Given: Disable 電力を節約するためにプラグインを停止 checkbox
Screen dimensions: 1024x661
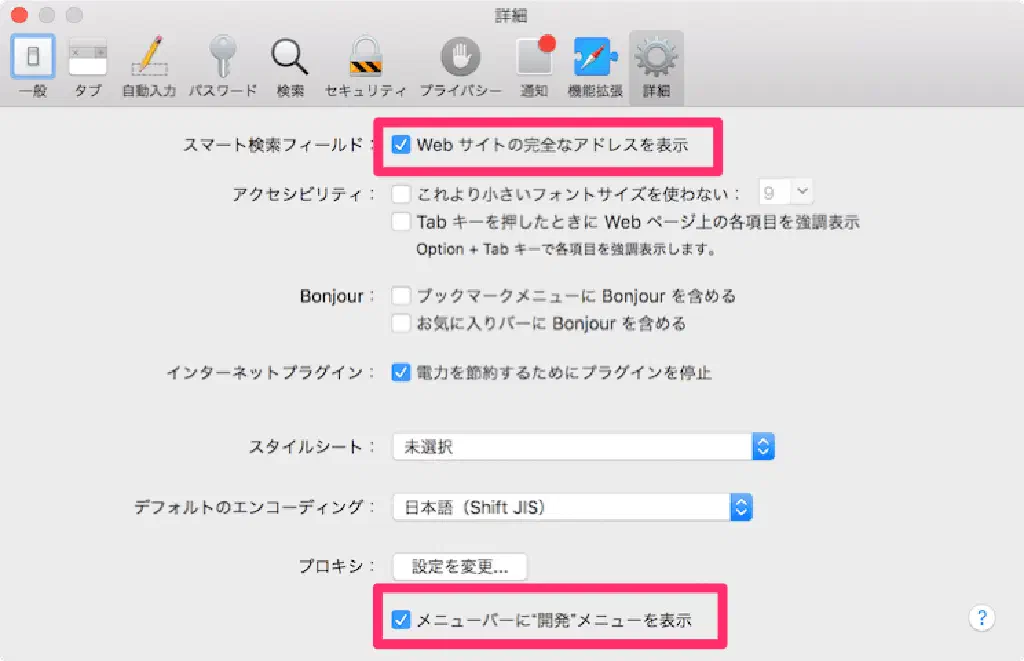Looking at the screenshot, I should click(401, 373).
